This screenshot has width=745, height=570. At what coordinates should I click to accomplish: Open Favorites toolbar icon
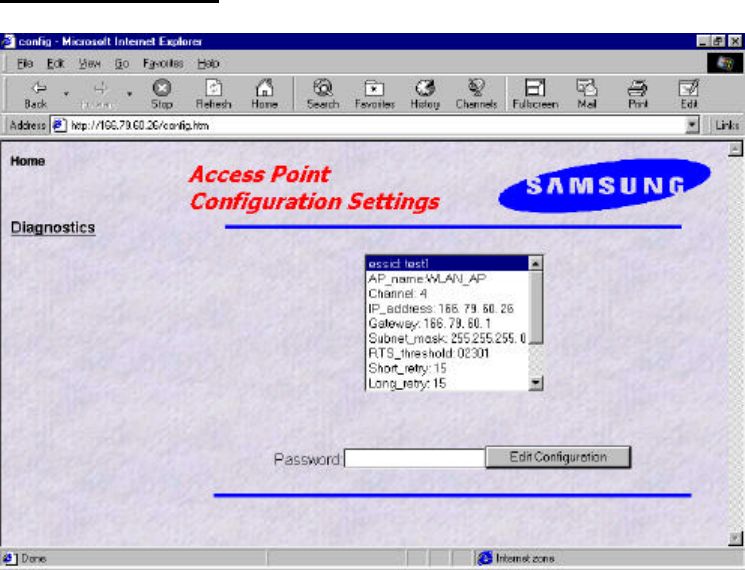coord(374,88)
